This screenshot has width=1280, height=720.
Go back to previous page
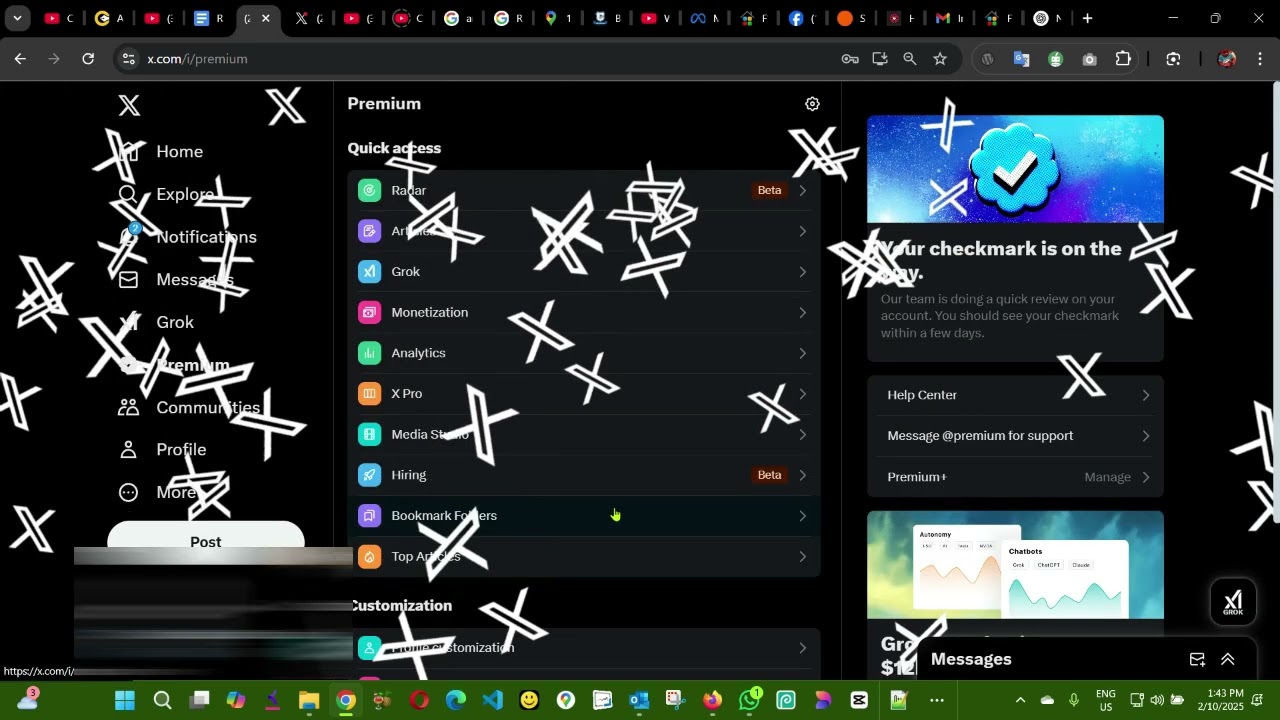[x=20, y=59]
